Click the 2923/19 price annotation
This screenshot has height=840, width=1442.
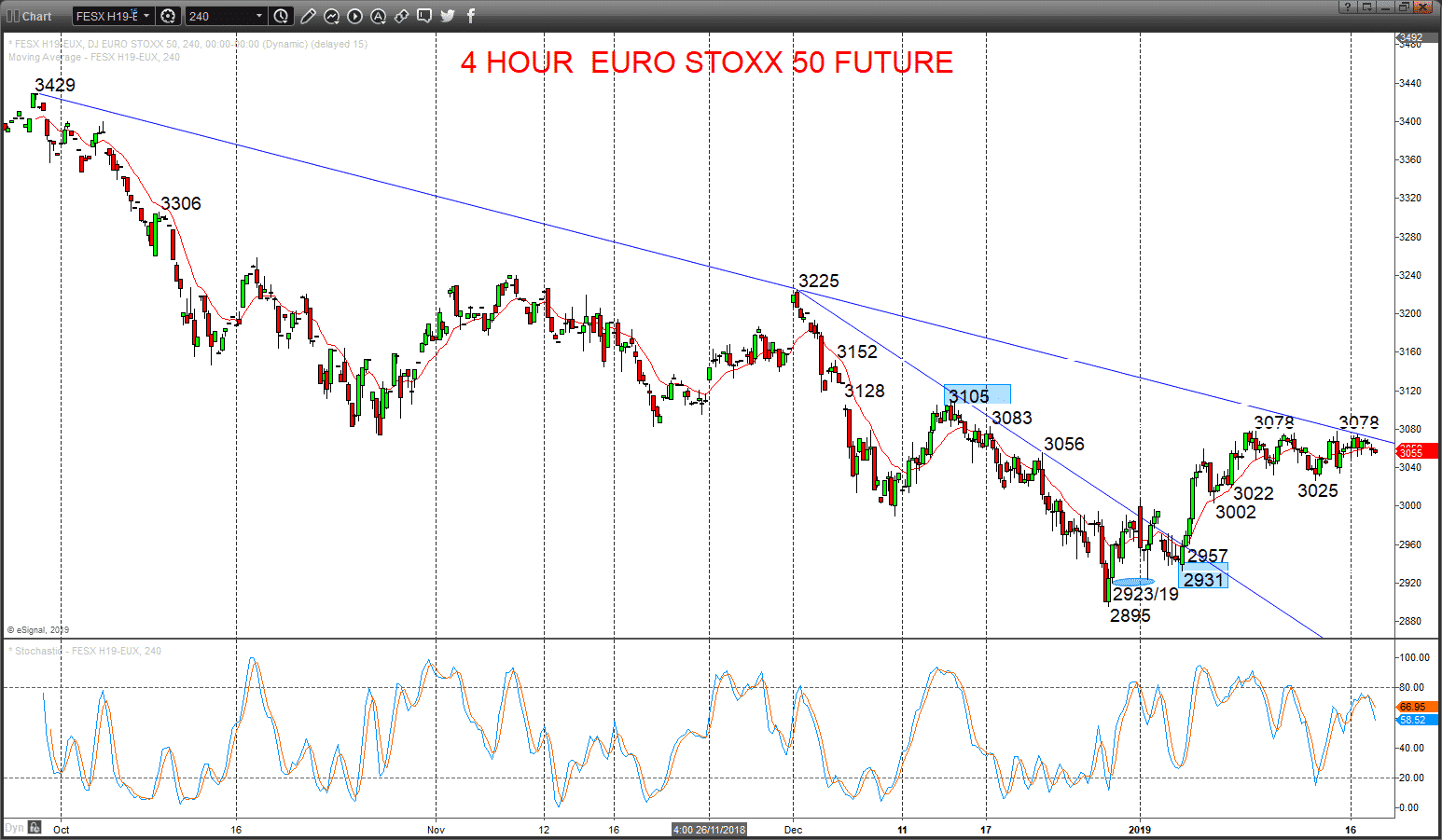(x=1145, y=594)
